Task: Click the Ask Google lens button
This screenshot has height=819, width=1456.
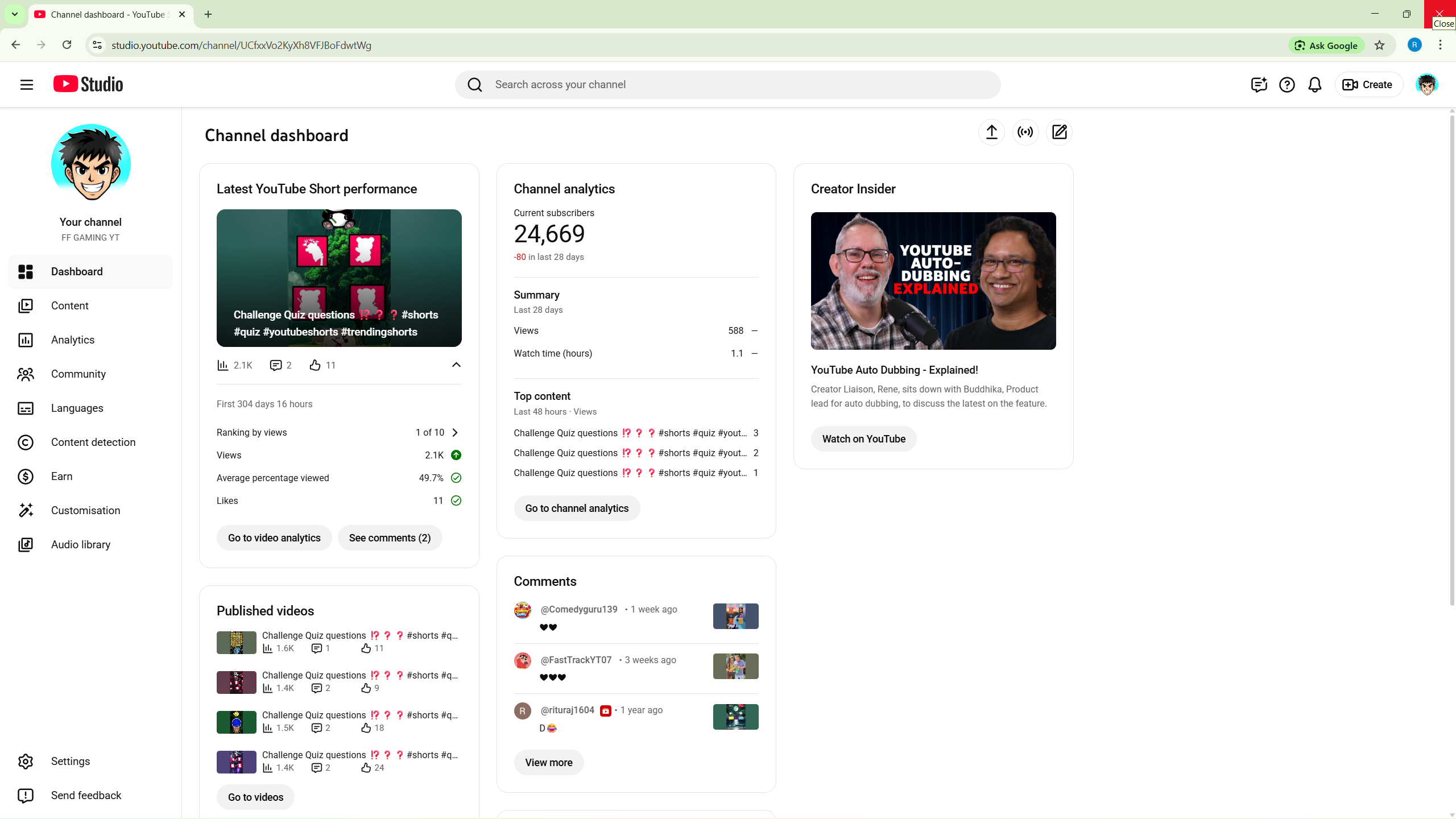Action: pos(1326,45)
